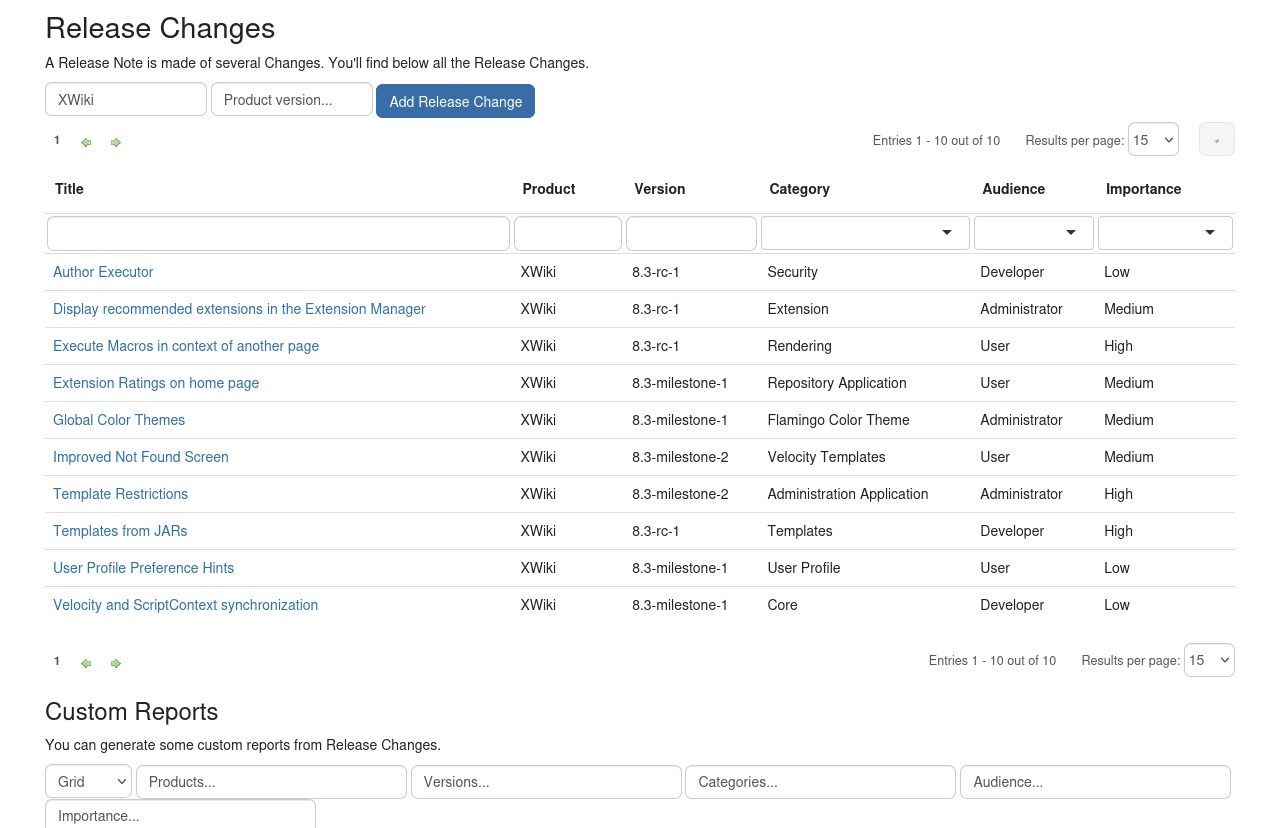Open the Improved Not Found Screen link
1280x828 pixels.
[141, 457]
